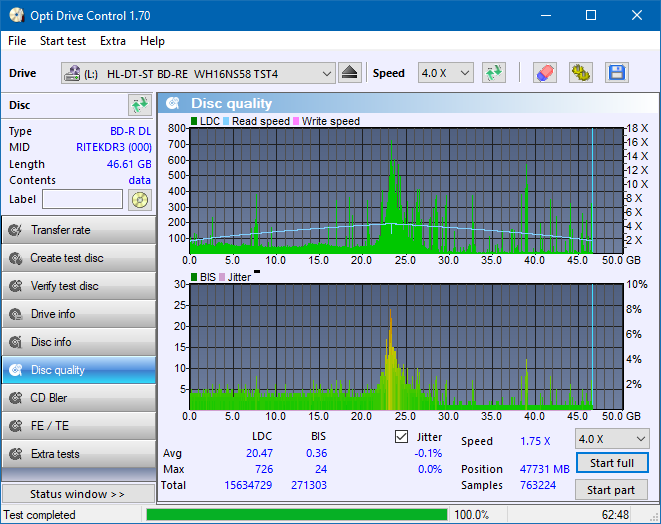Click the length value 46.61 GB

[129, 164]
